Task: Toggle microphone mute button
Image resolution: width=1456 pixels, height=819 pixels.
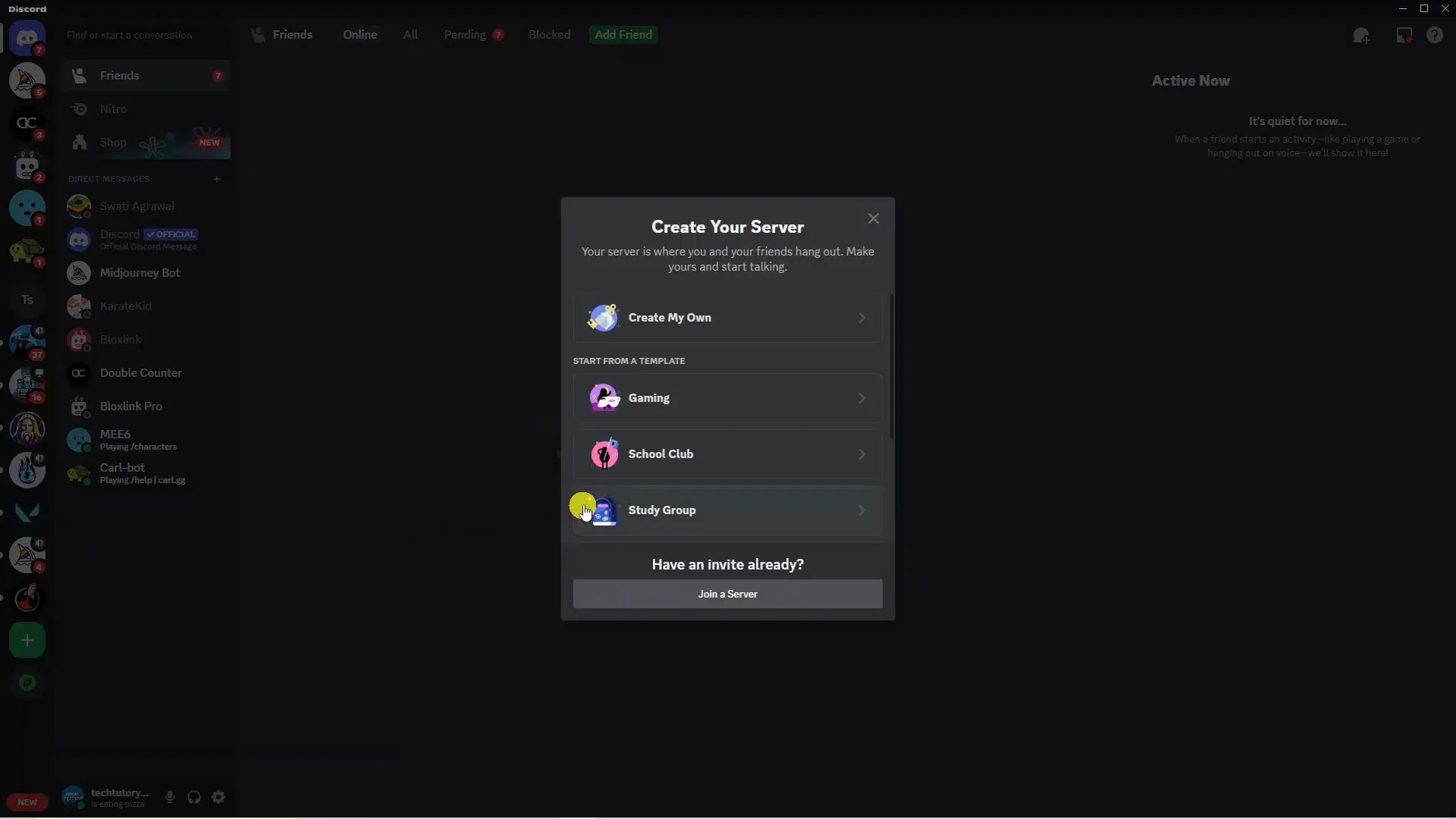Action: pos(169,797)
